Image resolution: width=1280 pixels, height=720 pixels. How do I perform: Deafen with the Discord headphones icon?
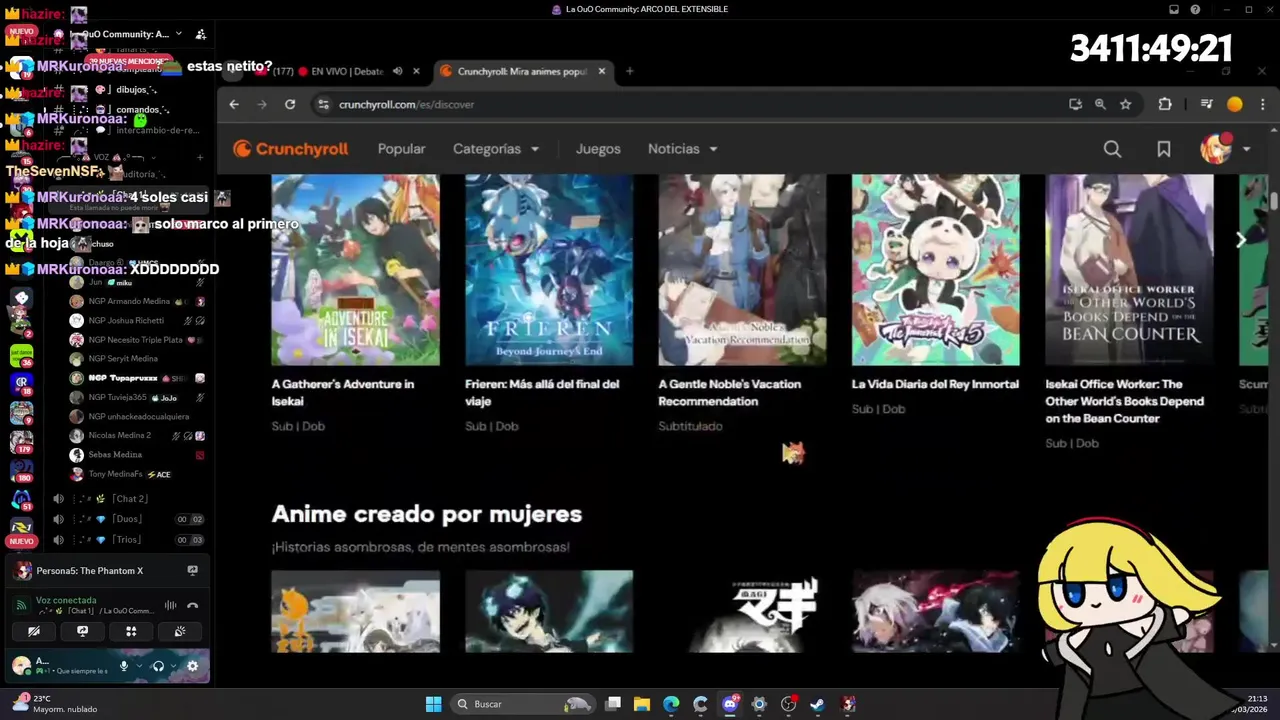tap(158, 666)
